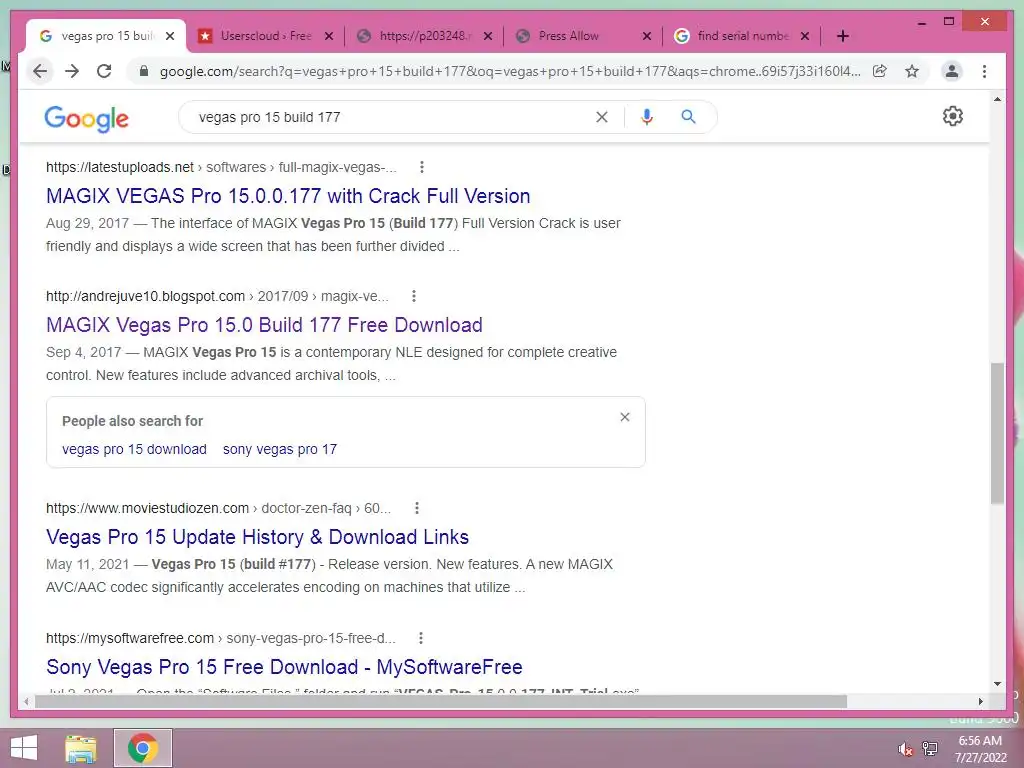Open a new browser tab
Screen dimensions: 1024x768
point(842,36)
